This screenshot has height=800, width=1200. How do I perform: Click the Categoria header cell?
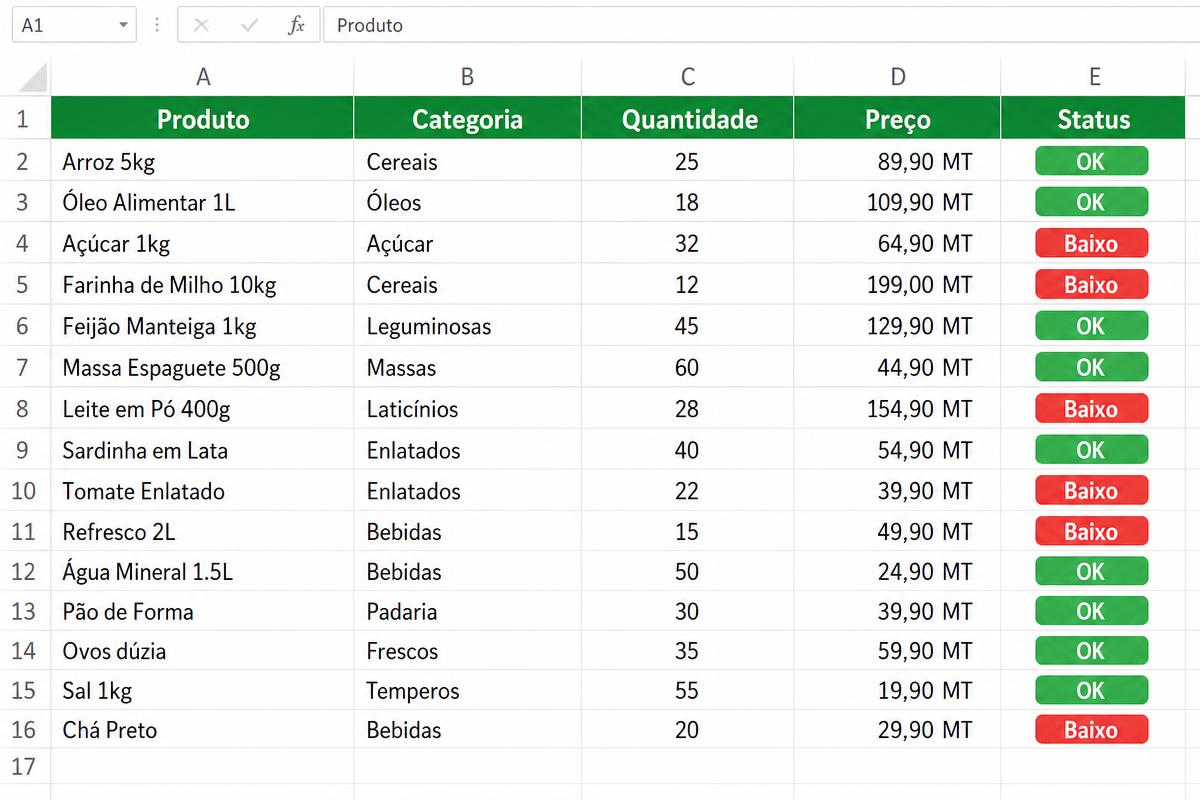pos(467,119)
